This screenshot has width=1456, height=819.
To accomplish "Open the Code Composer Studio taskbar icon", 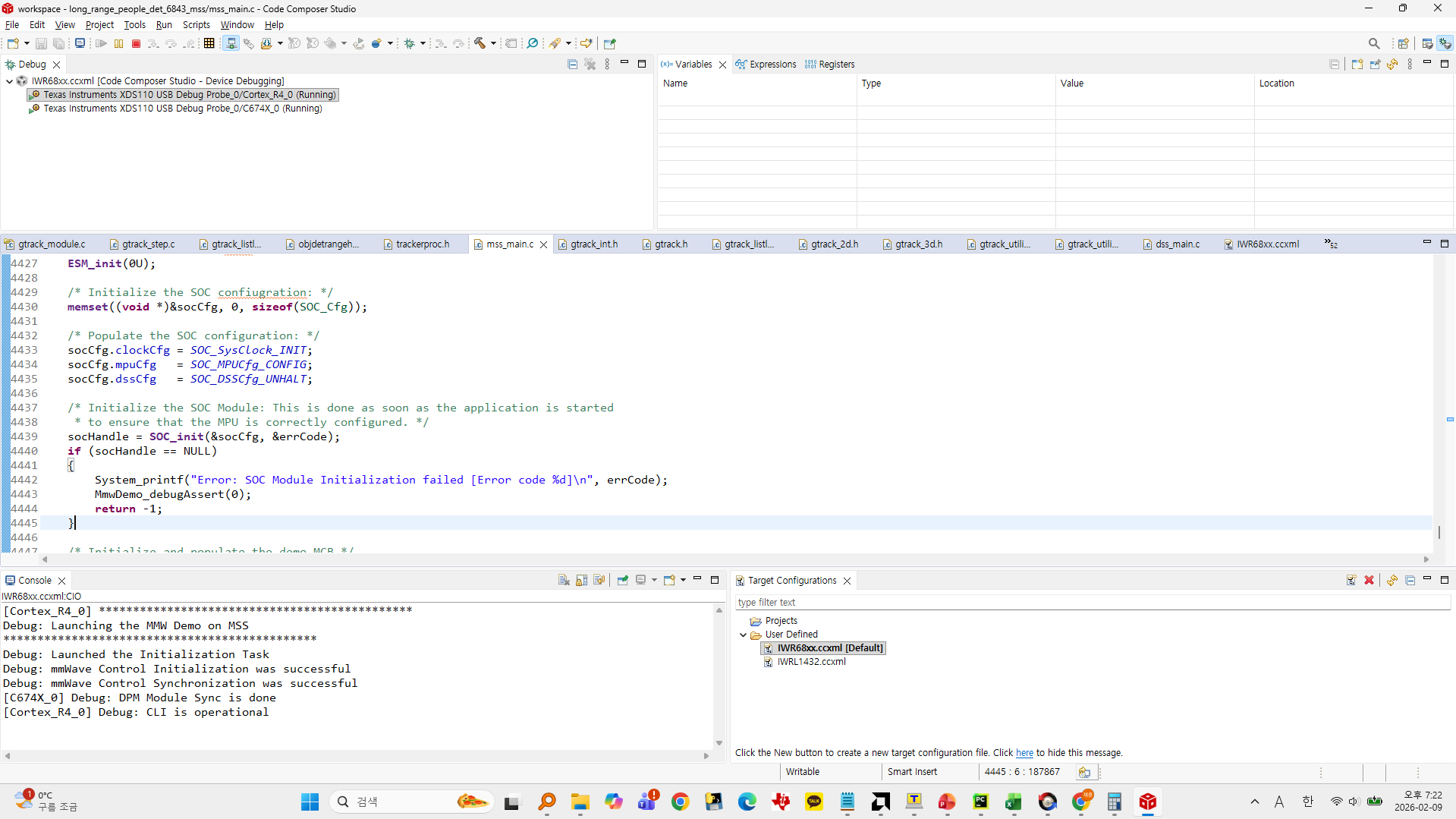I will pyautogui.click(x=1147, y=802).
